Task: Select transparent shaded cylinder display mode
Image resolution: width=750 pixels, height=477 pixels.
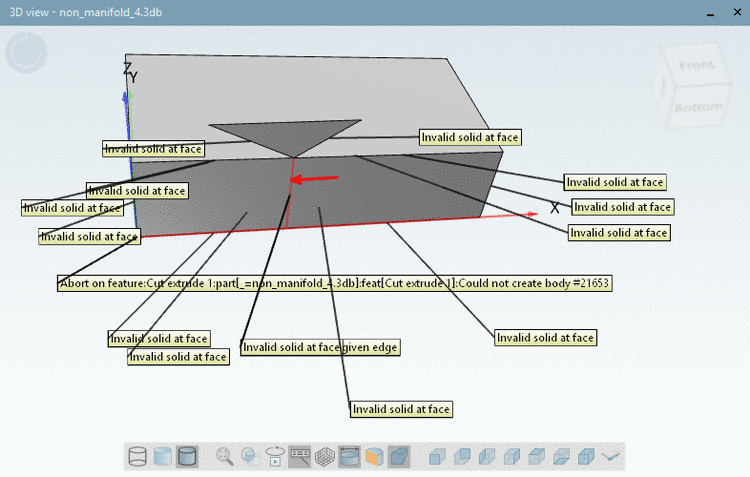Action: [162, 456]
